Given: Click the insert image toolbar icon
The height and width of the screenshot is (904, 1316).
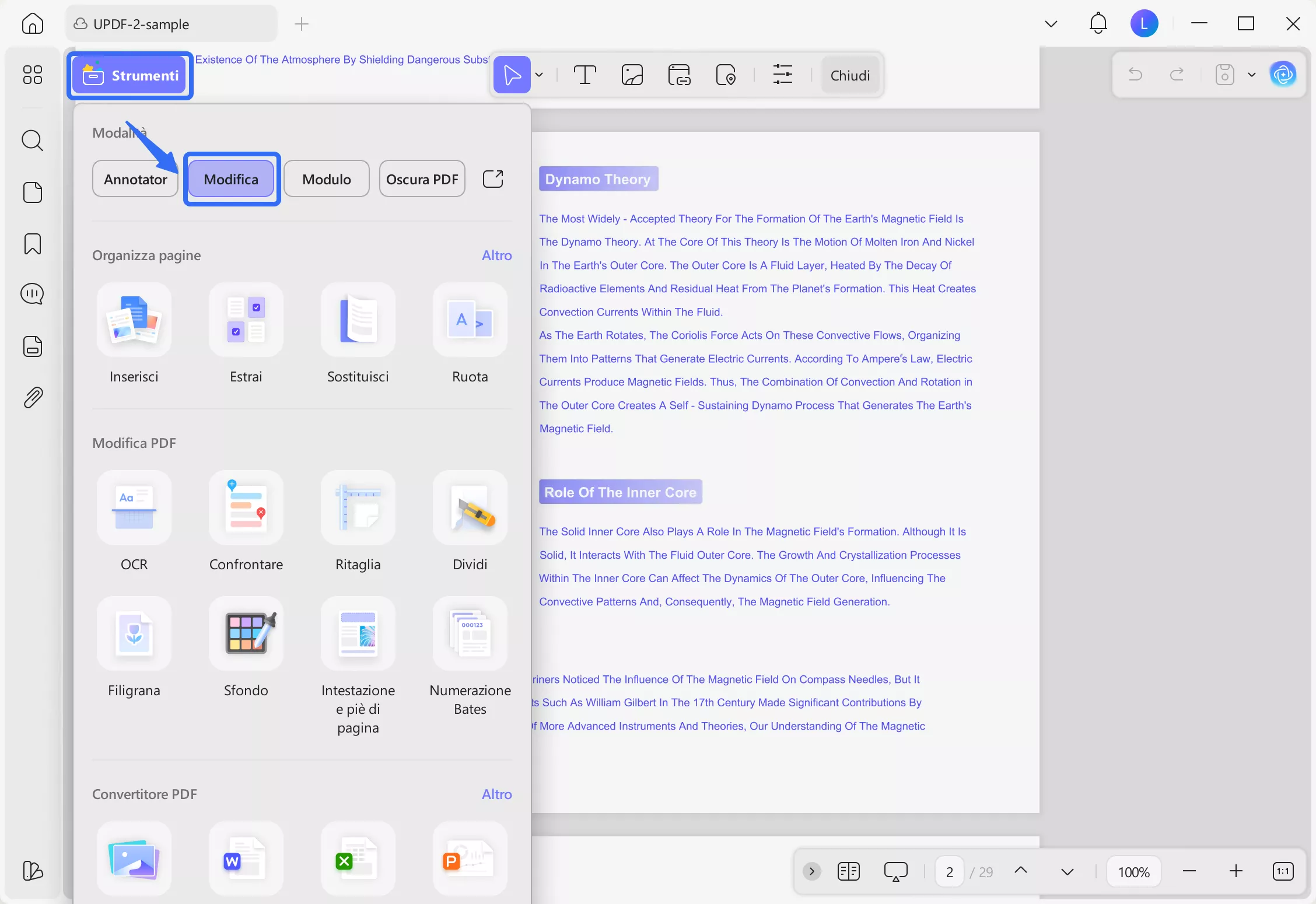Looking at the screenshot, I should tap(632, 75).
